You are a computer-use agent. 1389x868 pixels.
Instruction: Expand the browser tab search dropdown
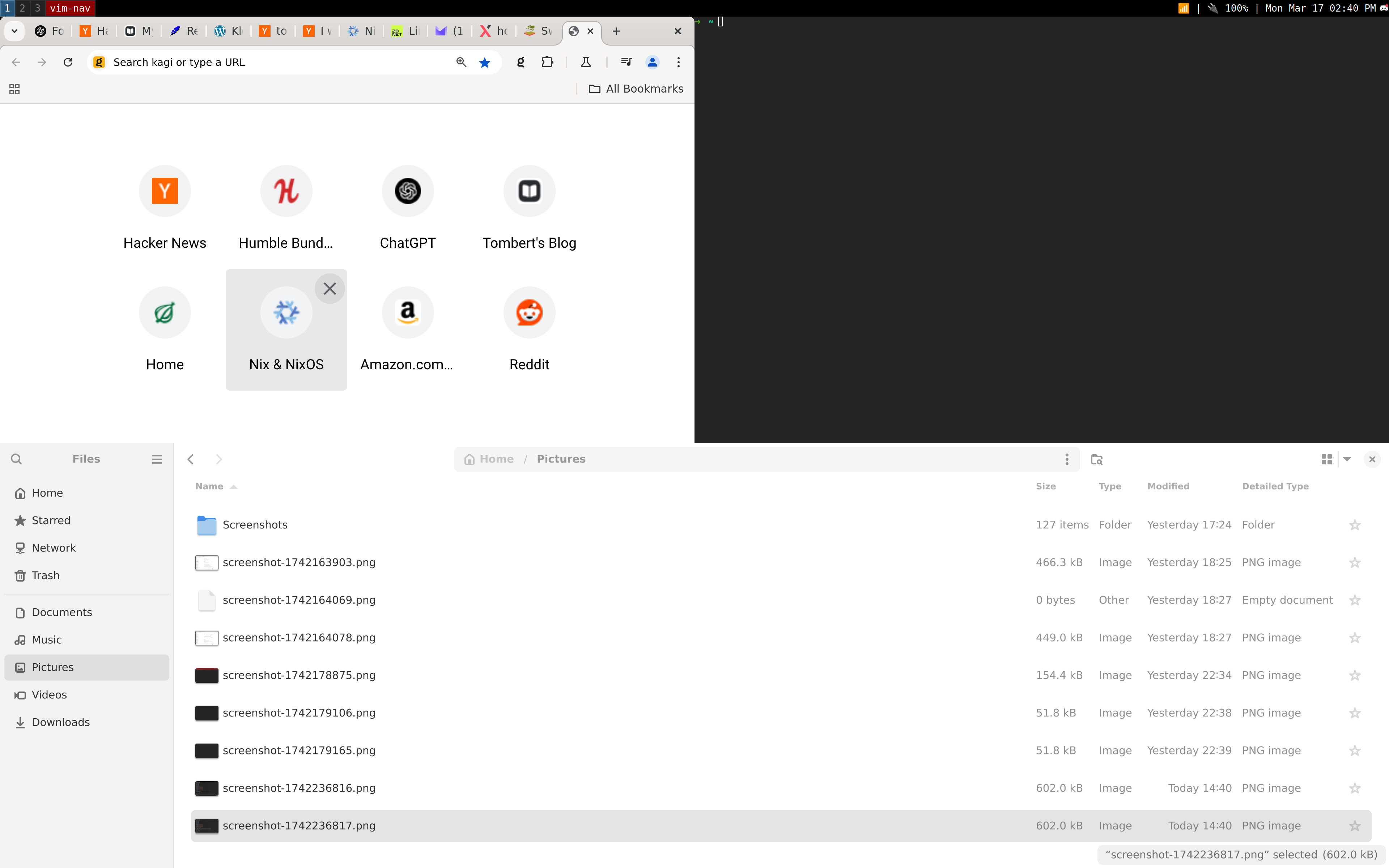coord(14,31)
